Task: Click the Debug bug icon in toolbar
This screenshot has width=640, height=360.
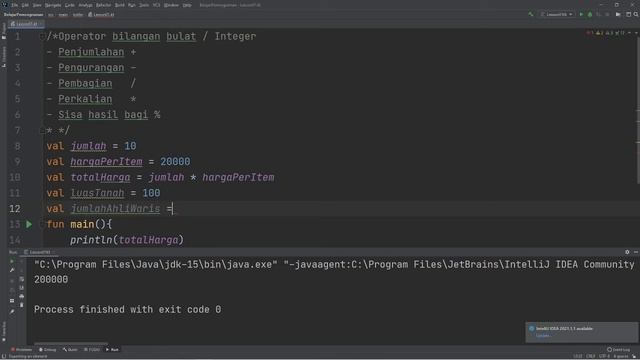Action: pos(590,14)
